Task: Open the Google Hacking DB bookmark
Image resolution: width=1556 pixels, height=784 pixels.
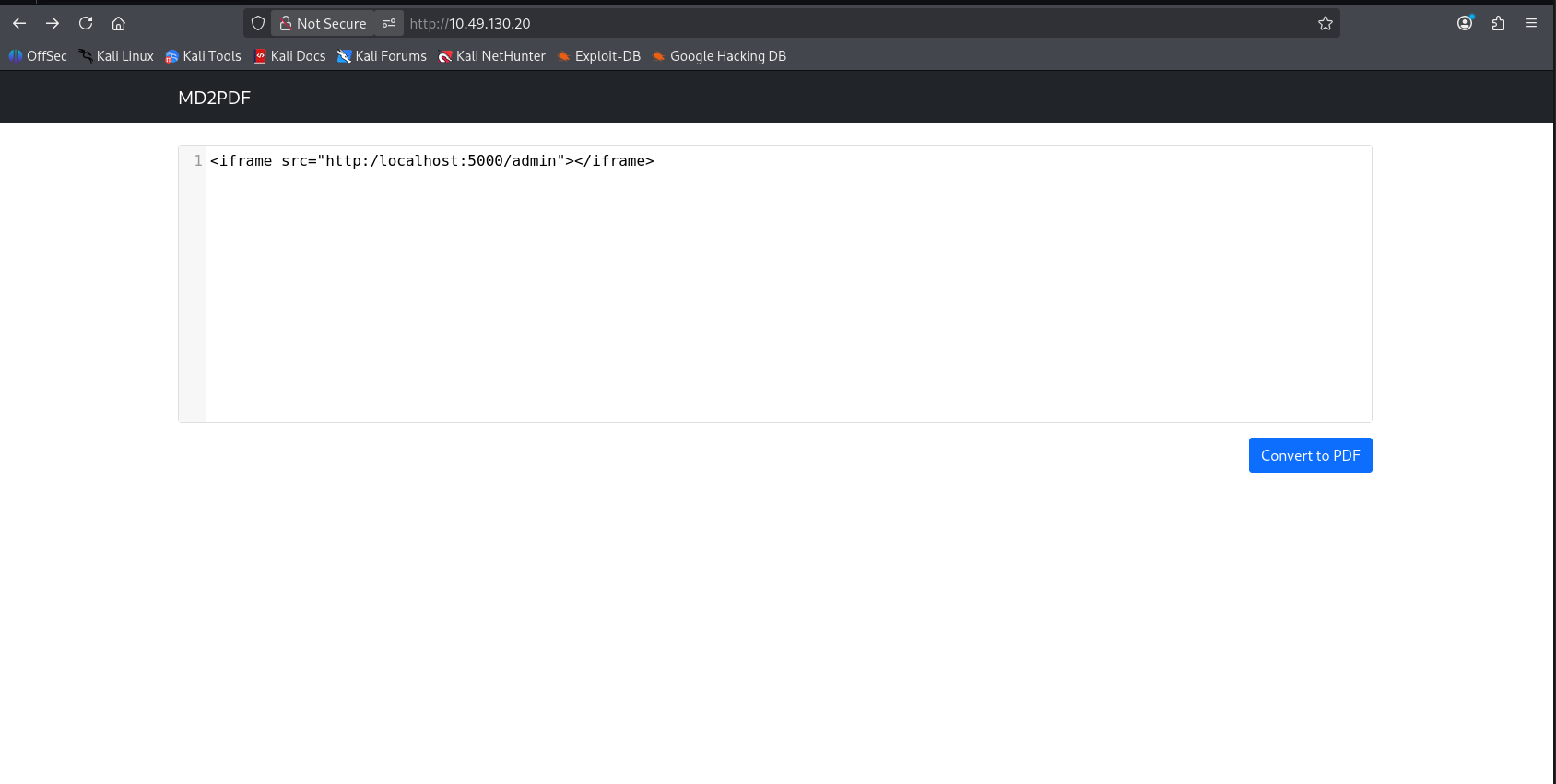Action: [719, 56]
